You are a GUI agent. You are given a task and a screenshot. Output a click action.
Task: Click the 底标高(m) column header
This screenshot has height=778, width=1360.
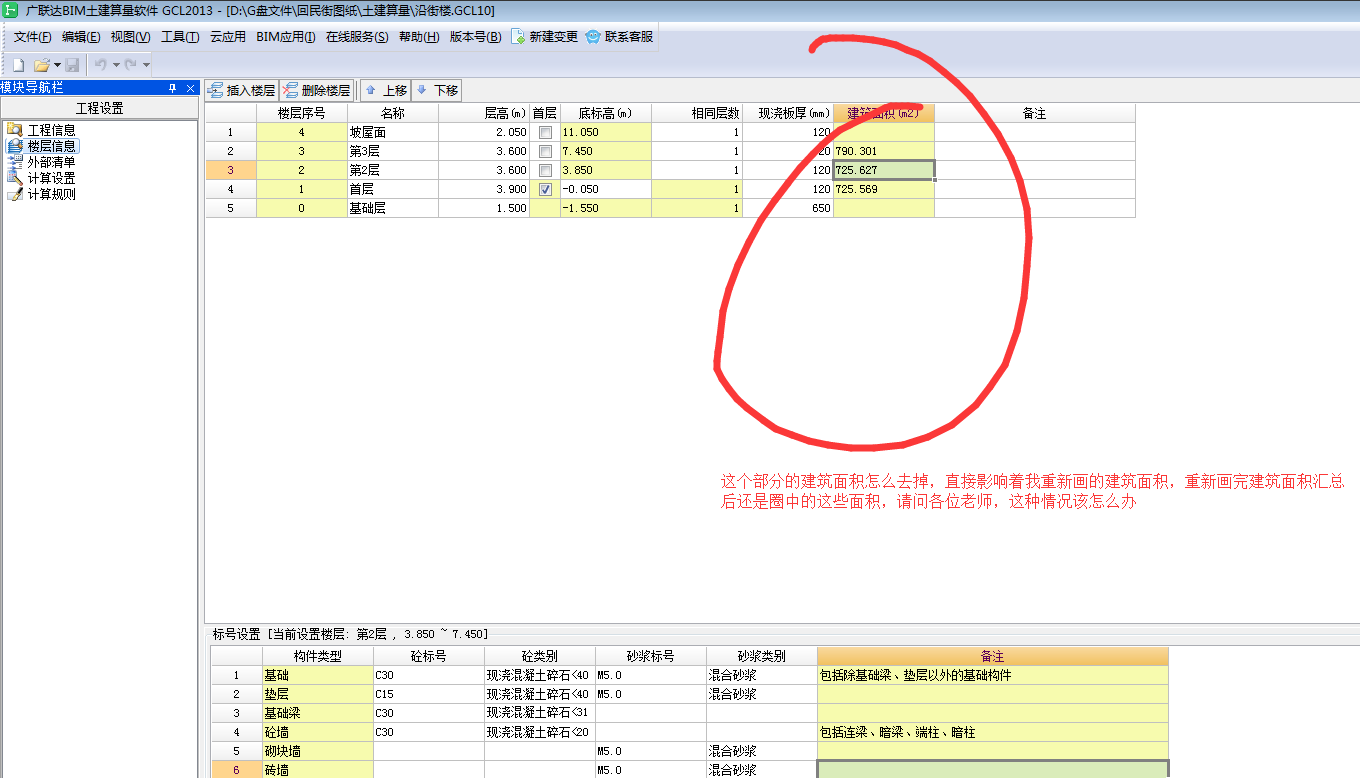point(606,113)
